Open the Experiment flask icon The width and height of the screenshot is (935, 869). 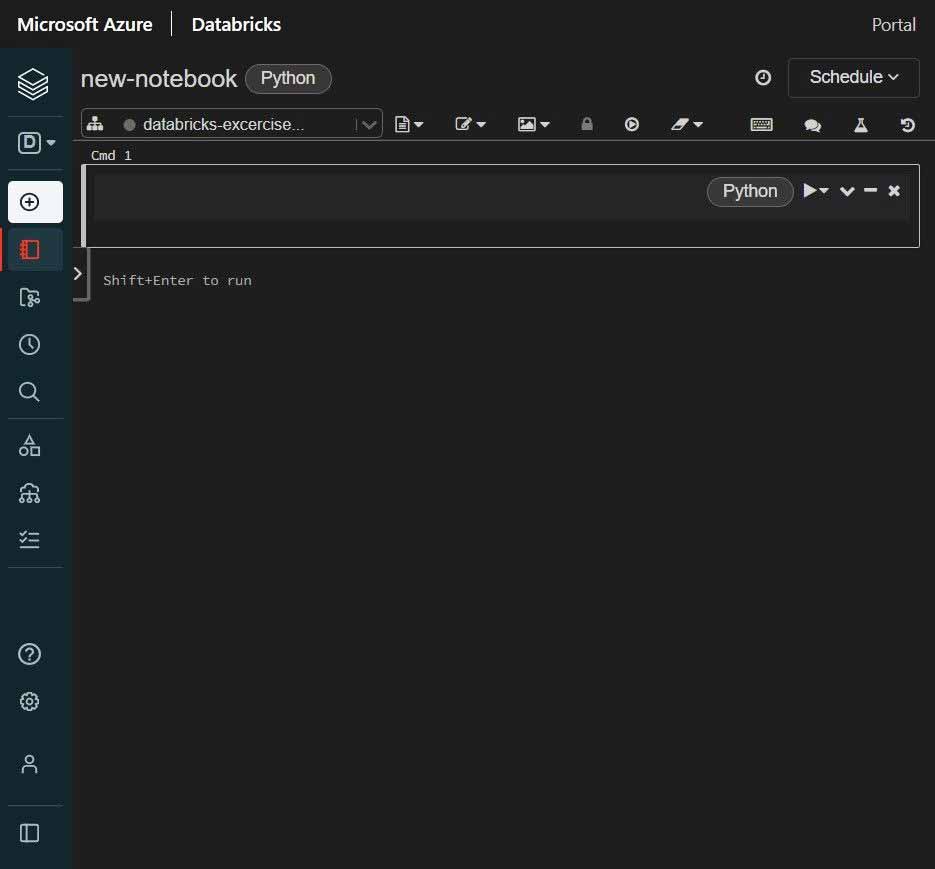tap(860, 125)
